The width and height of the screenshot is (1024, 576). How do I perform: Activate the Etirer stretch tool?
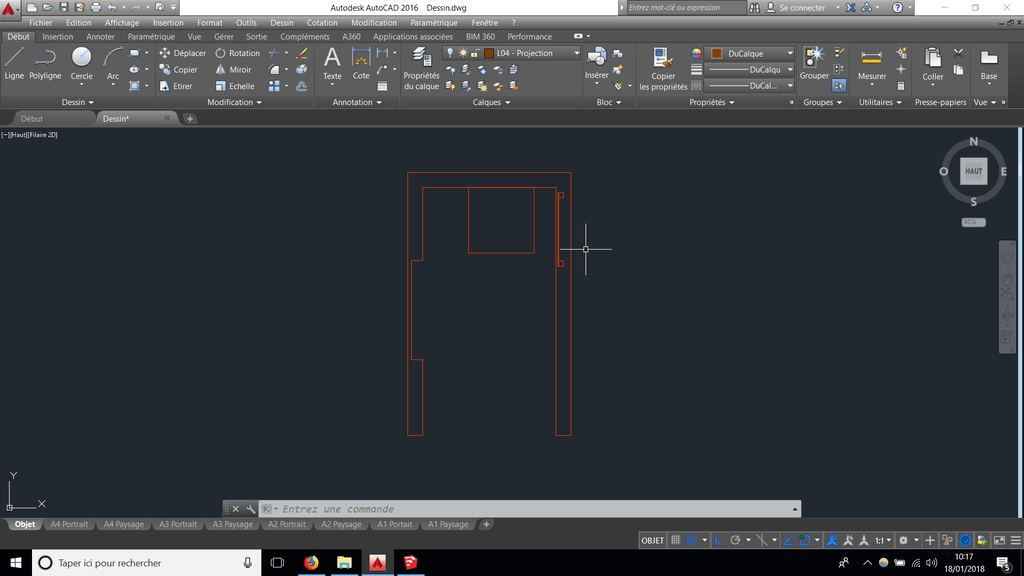pos(176,86)
